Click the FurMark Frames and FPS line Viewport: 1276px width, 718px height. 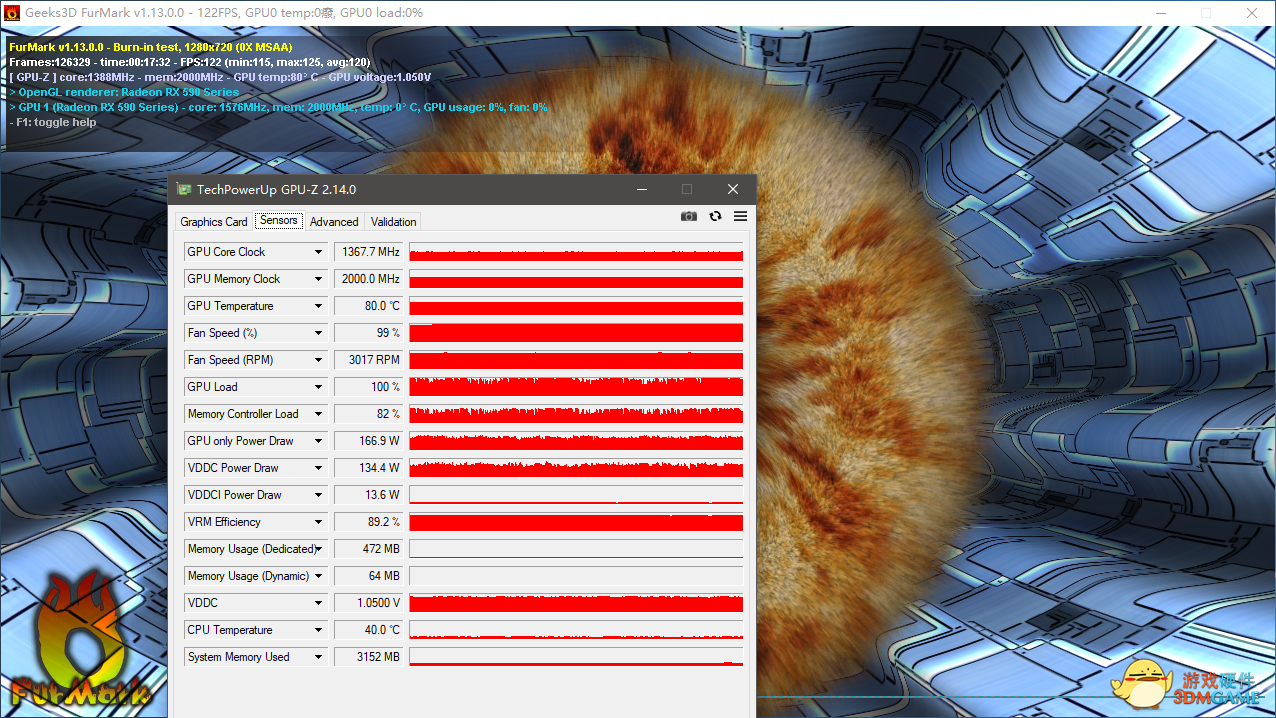point(189,62)
